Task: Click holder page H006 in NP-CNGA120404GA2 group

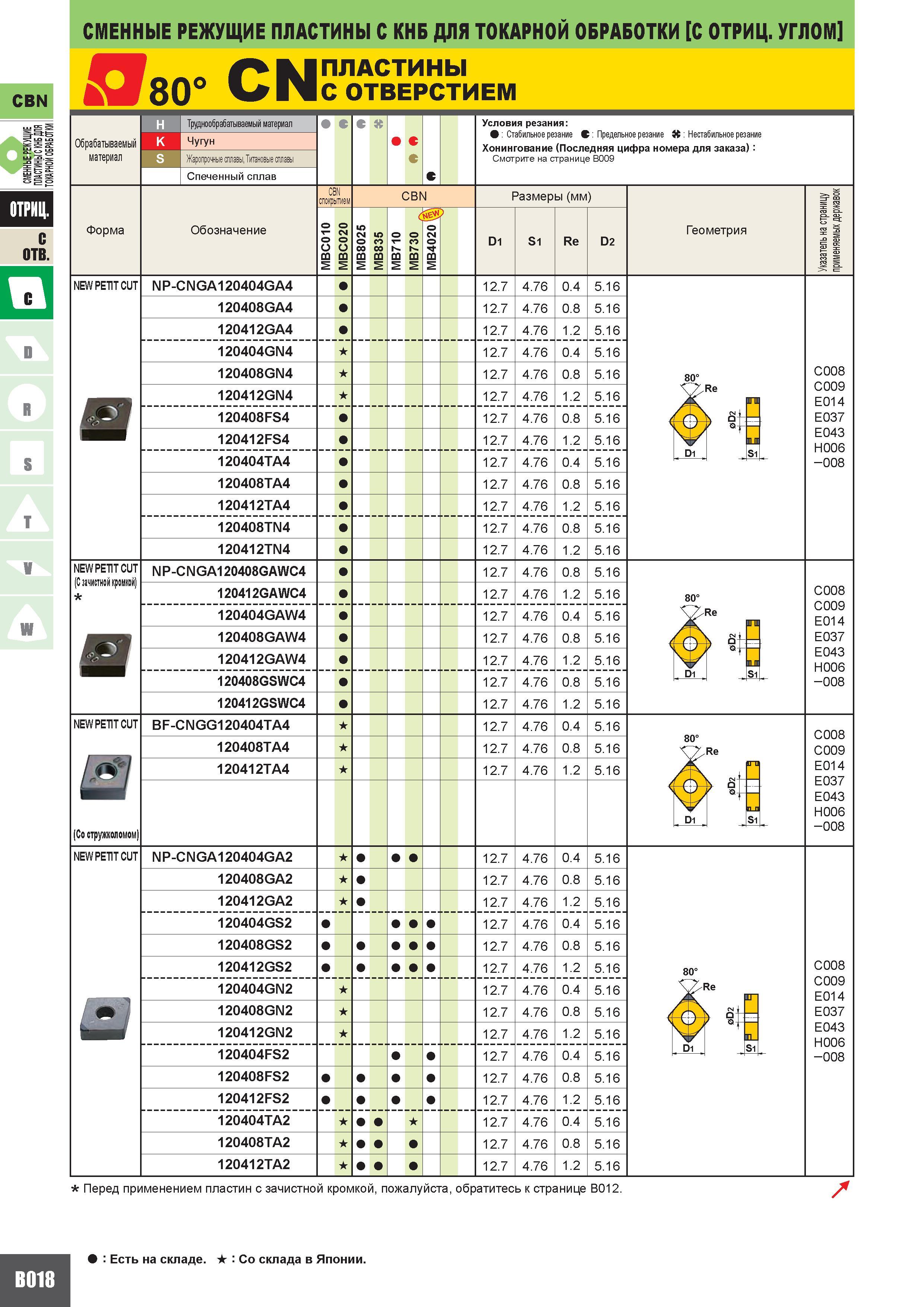Action: 829,1042
